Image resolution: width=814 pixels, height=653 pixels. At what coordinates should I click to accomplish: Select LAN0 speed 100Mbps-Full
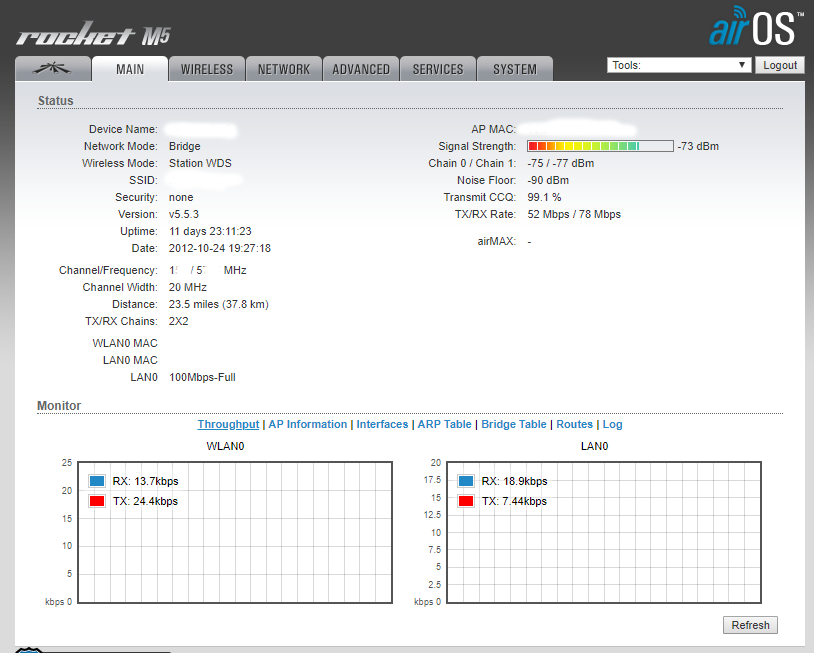[x=202, y=377]
